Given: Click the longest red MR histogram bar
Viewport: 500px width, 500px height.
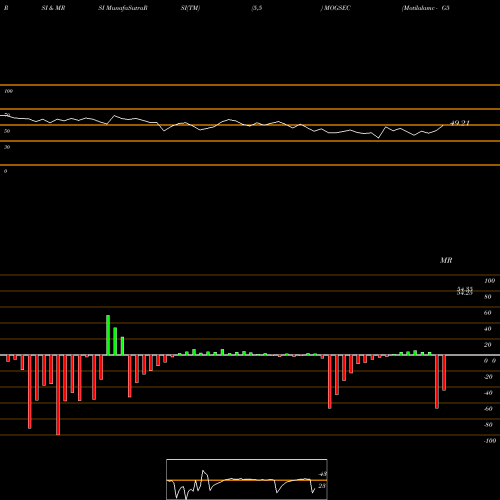Looking at the screenshot, I should click(x=58, y=395).
